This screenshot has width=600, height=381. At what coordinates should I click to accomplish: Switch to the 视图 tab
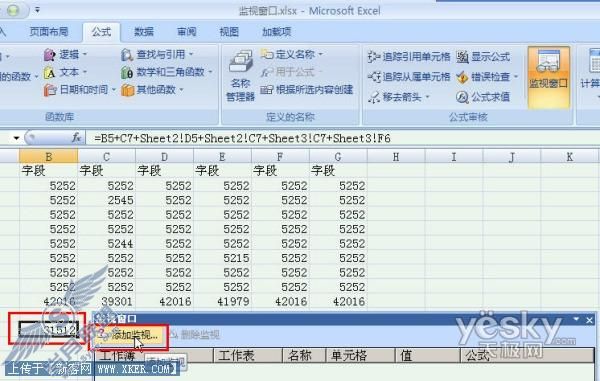[x=229, y=32]
